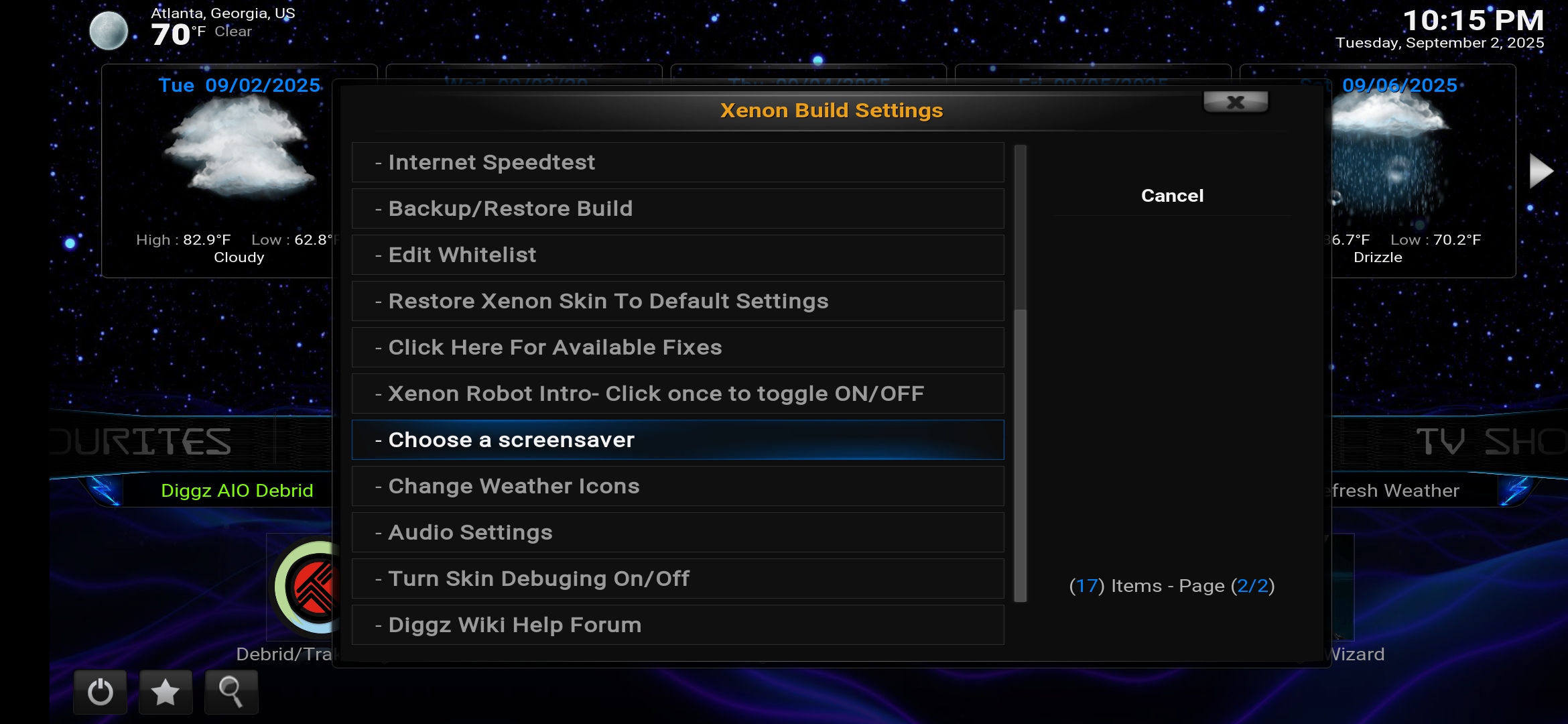The image size is (1568, 724).
Task: Select Diggz AIO Debrid submenu item
Action: coord(237,491)
